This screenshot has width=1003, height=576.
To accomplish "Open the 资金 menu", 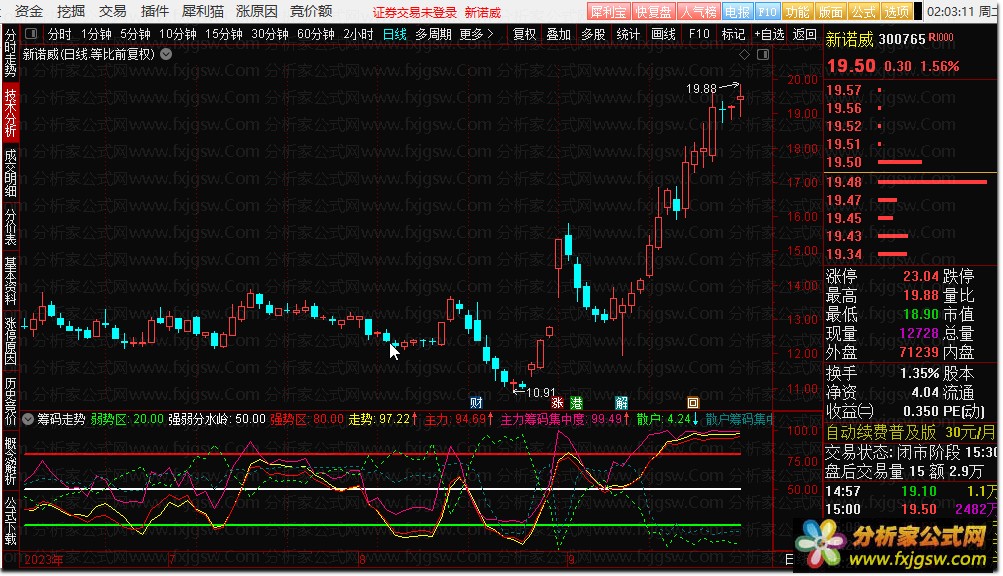I will coord(29,12).
